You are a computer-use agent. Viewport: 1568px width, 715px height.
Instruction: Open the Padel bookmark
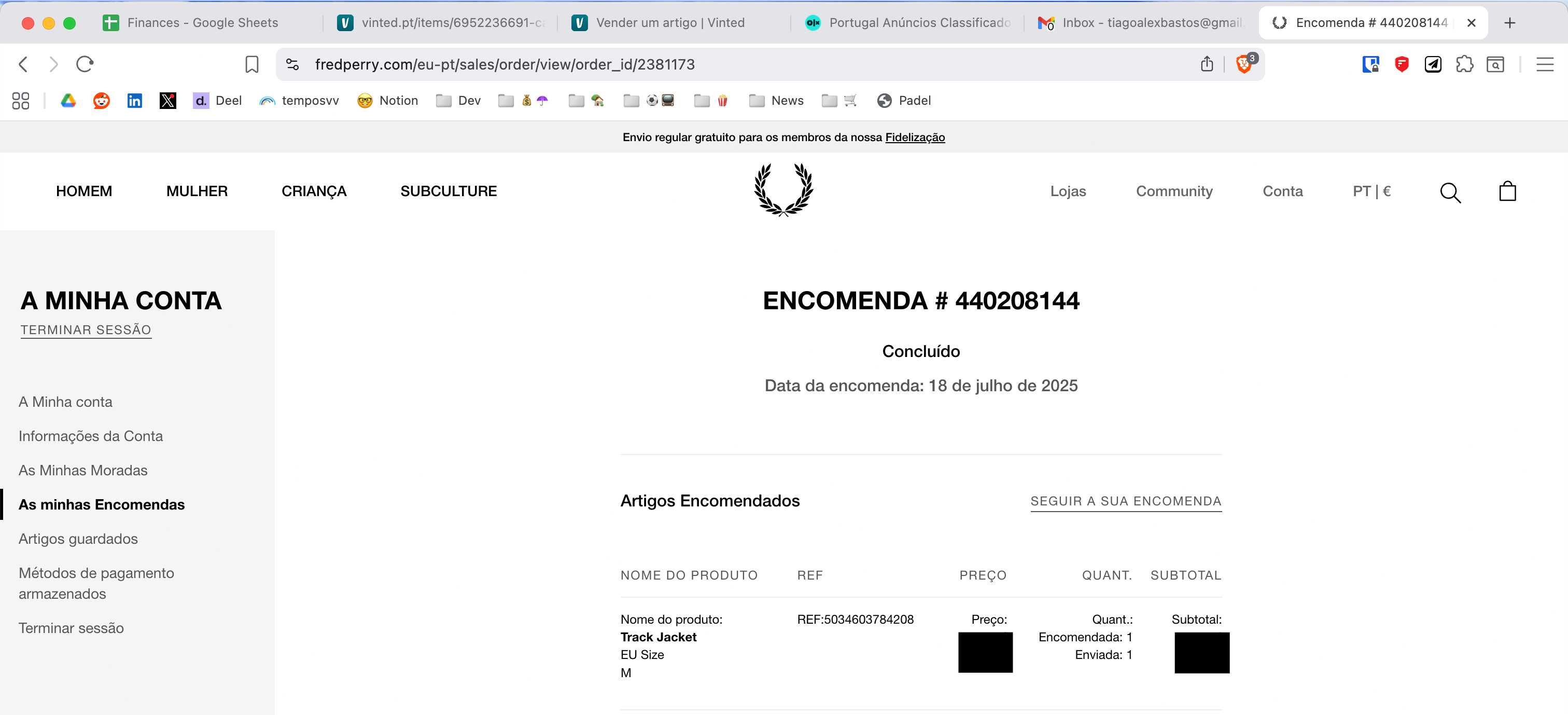904,101
